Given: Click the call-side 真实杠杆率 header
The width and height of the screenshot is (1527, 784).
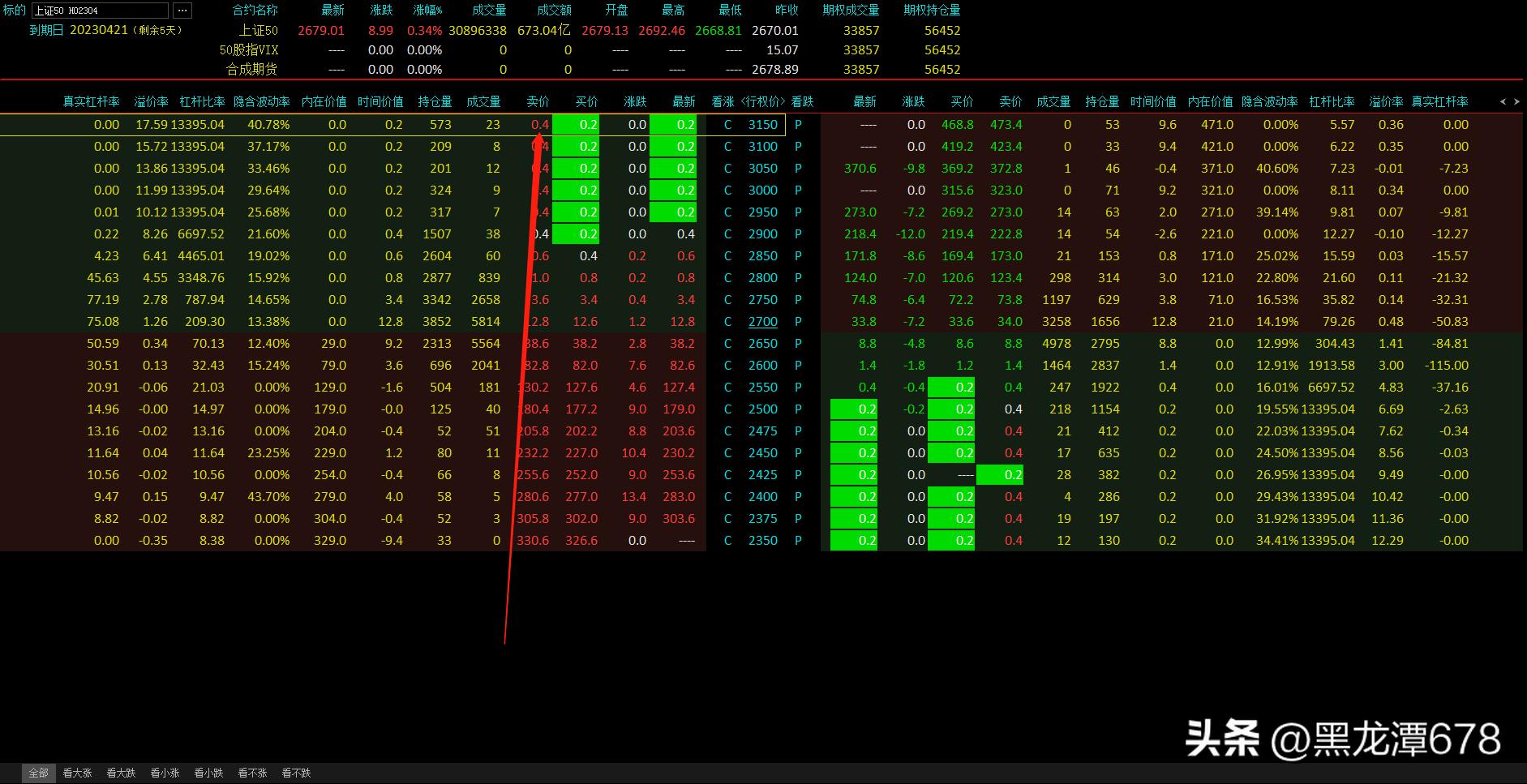Looking at the screenshot, I should 92,101.
